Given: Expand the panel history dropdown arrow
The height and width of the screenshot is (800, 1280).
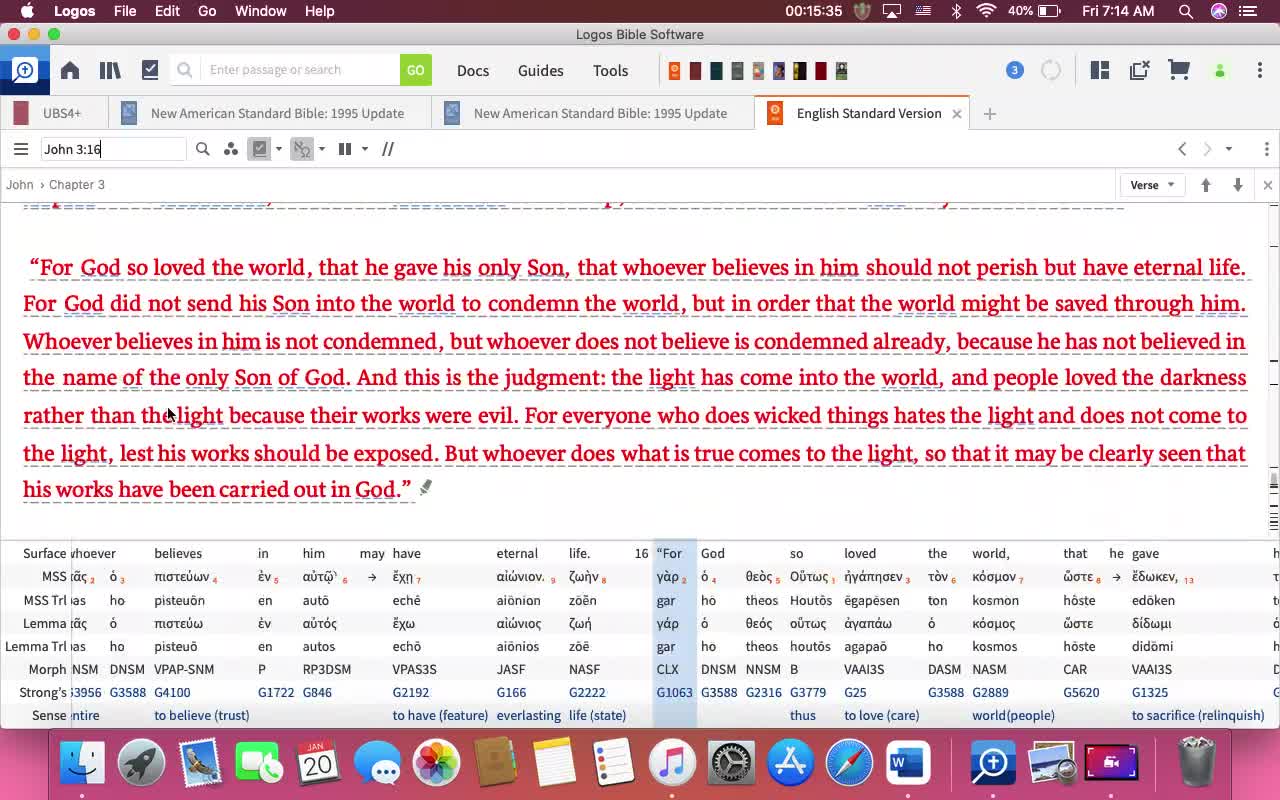Looking at the screenshot, I should tap(1229, 149).
